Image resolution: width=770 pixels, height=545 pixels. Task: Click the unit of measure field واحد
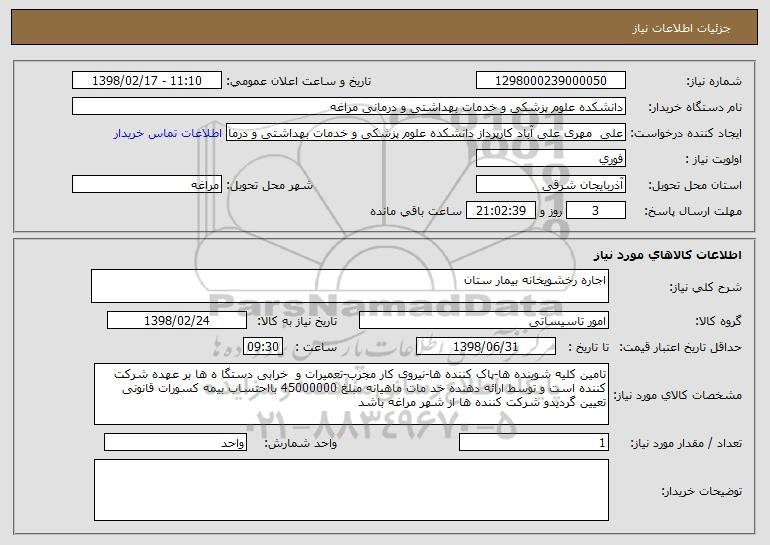point(175,442)
